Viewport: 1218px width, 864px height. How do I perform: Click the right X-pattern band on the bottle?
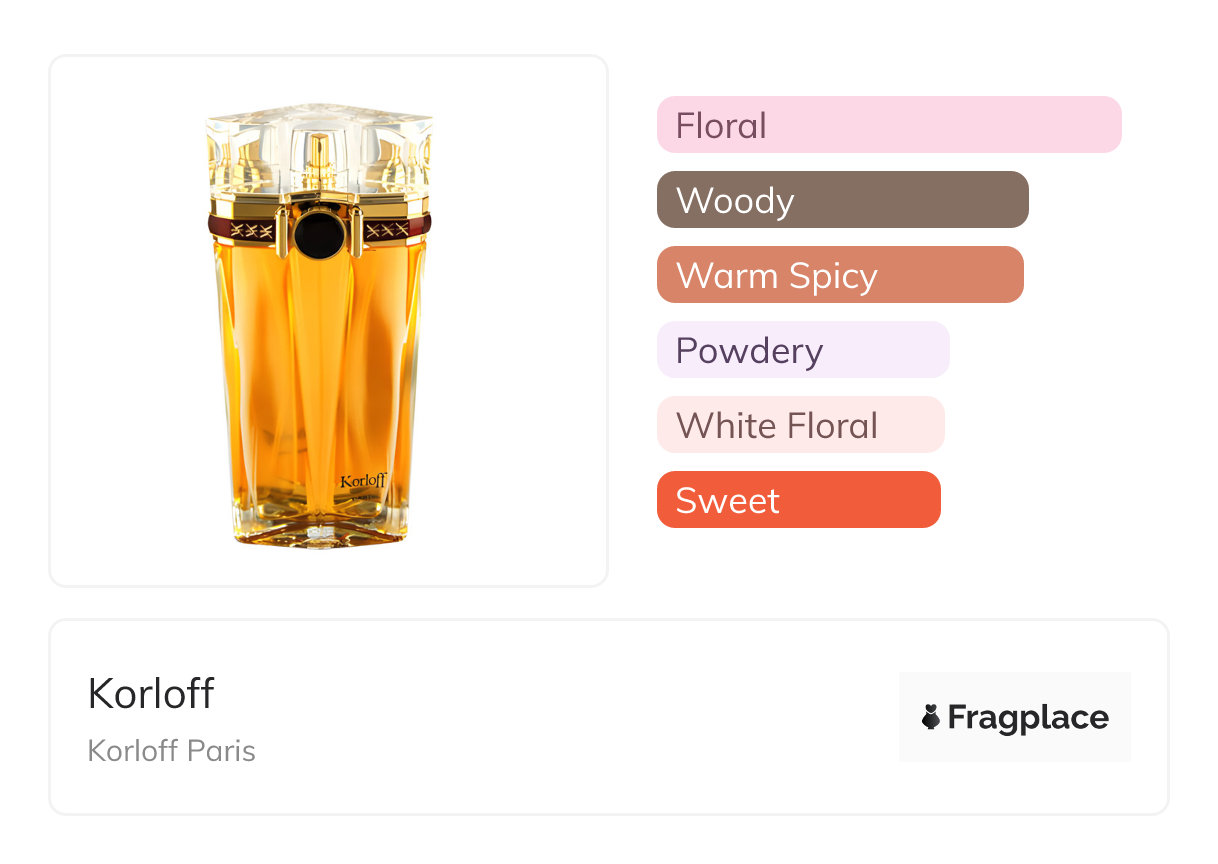click(386, 231)
